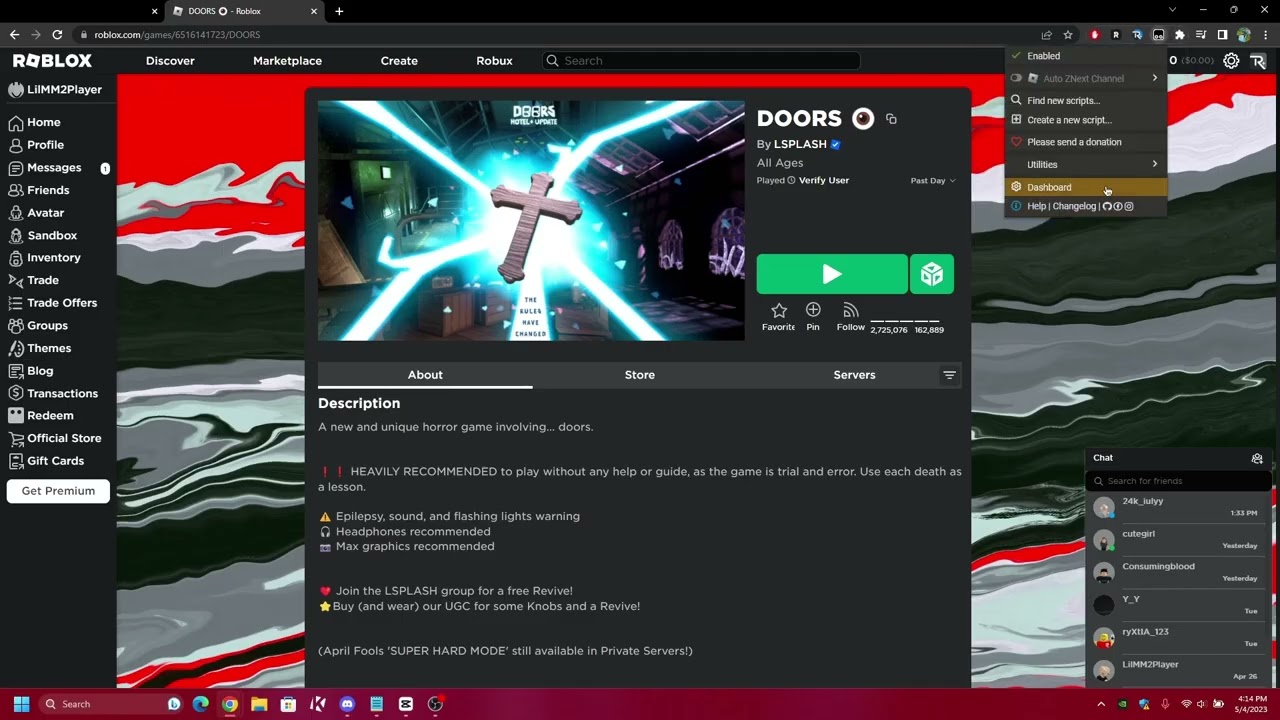Open Roblox settings gear icon in header
Viewport: 1280px width, 720px height.
click(1231, 61)
